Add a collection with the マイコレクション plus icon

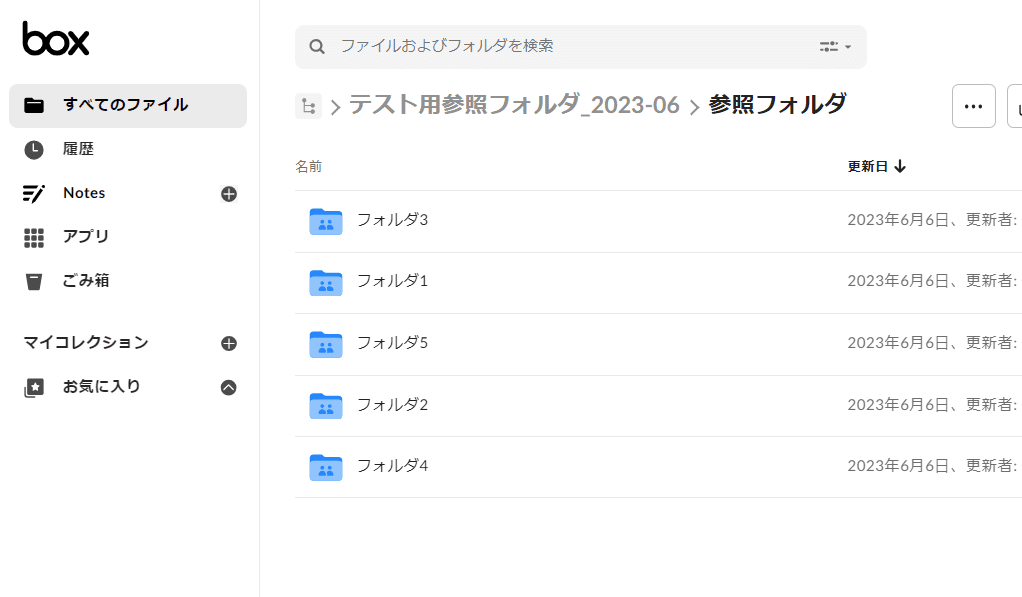(229, 343)
